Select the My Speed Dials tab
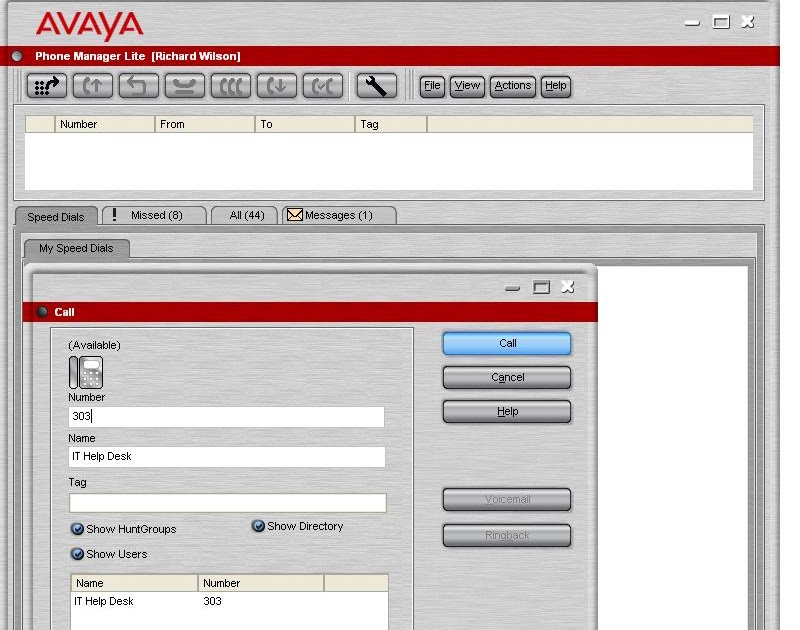Viewport: 800px width, 630px height. (x=77, y=248)
